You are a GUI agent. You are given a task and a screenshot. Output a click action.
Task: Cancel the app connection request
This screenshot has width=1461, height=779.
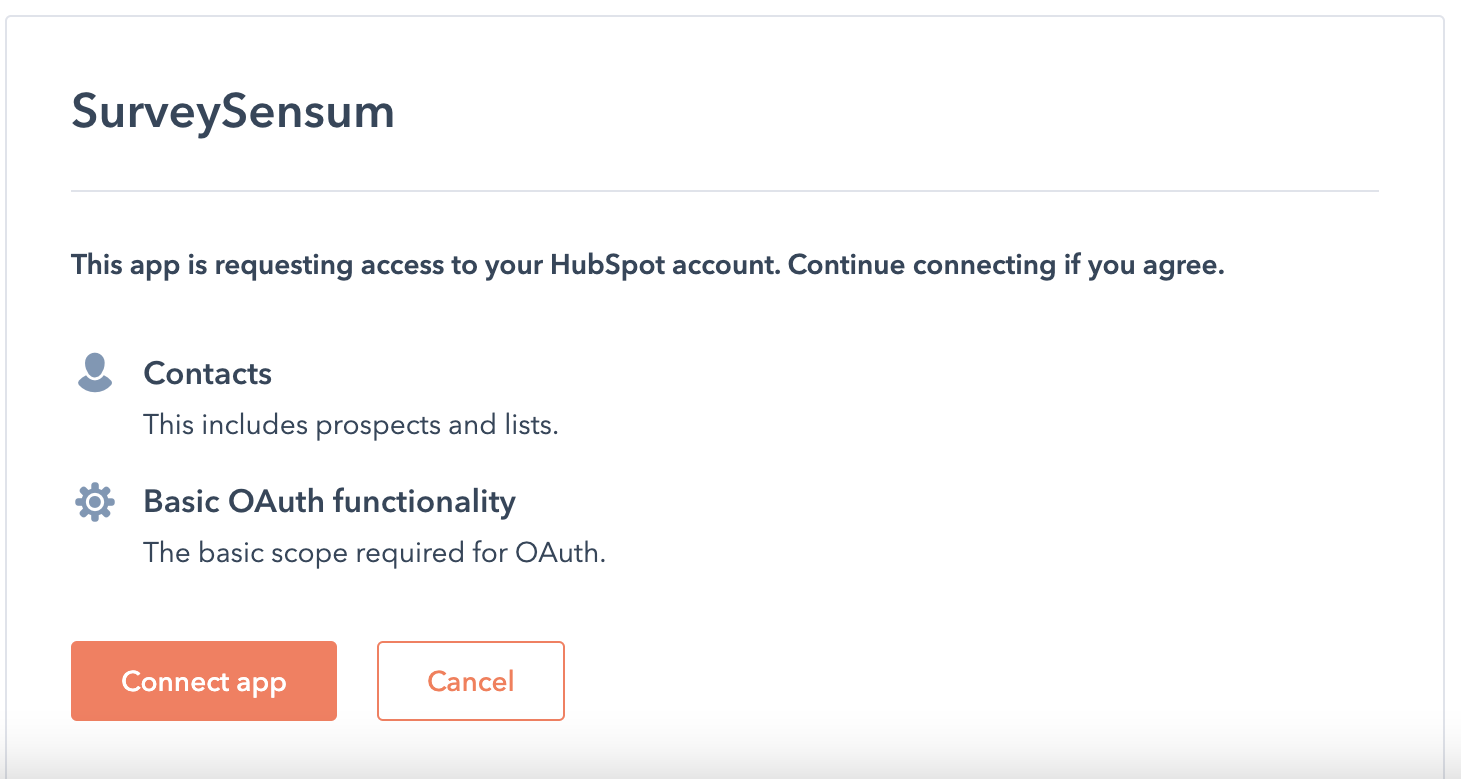click(x=471, y=681)
